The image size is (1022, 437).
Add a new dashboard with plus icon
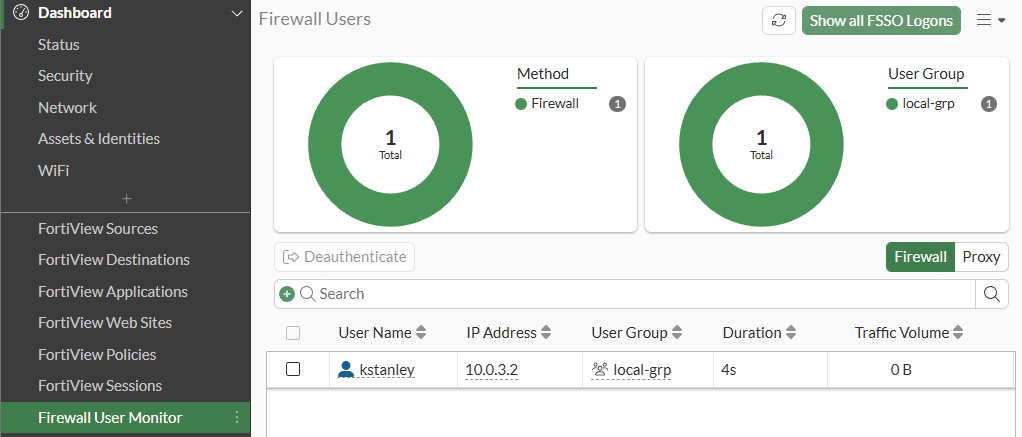[x=126, y=198]
